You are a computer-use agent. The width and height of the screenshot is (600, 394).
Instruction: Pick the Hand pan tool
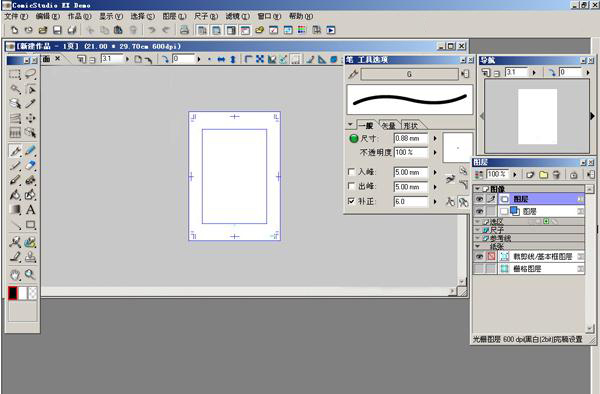click(15, 274)
